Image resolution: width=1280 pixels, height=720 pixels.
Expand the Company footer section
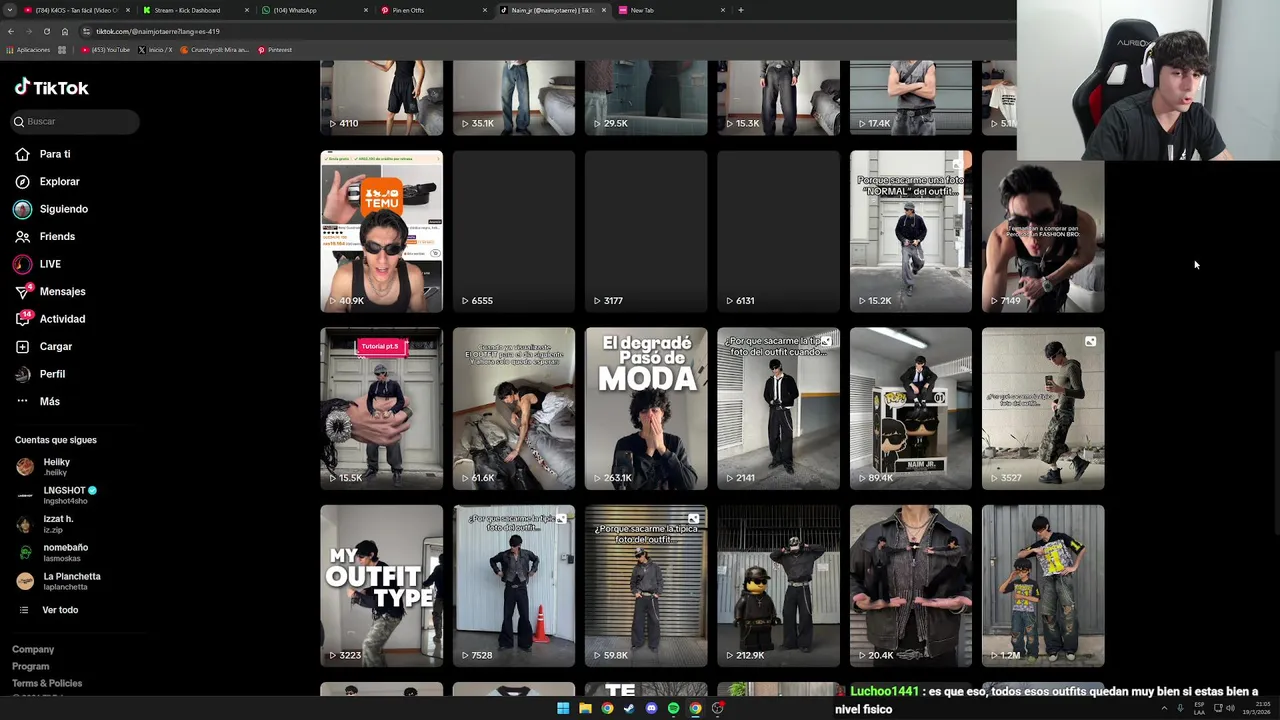pyautogui.click(x=33, y=649)
